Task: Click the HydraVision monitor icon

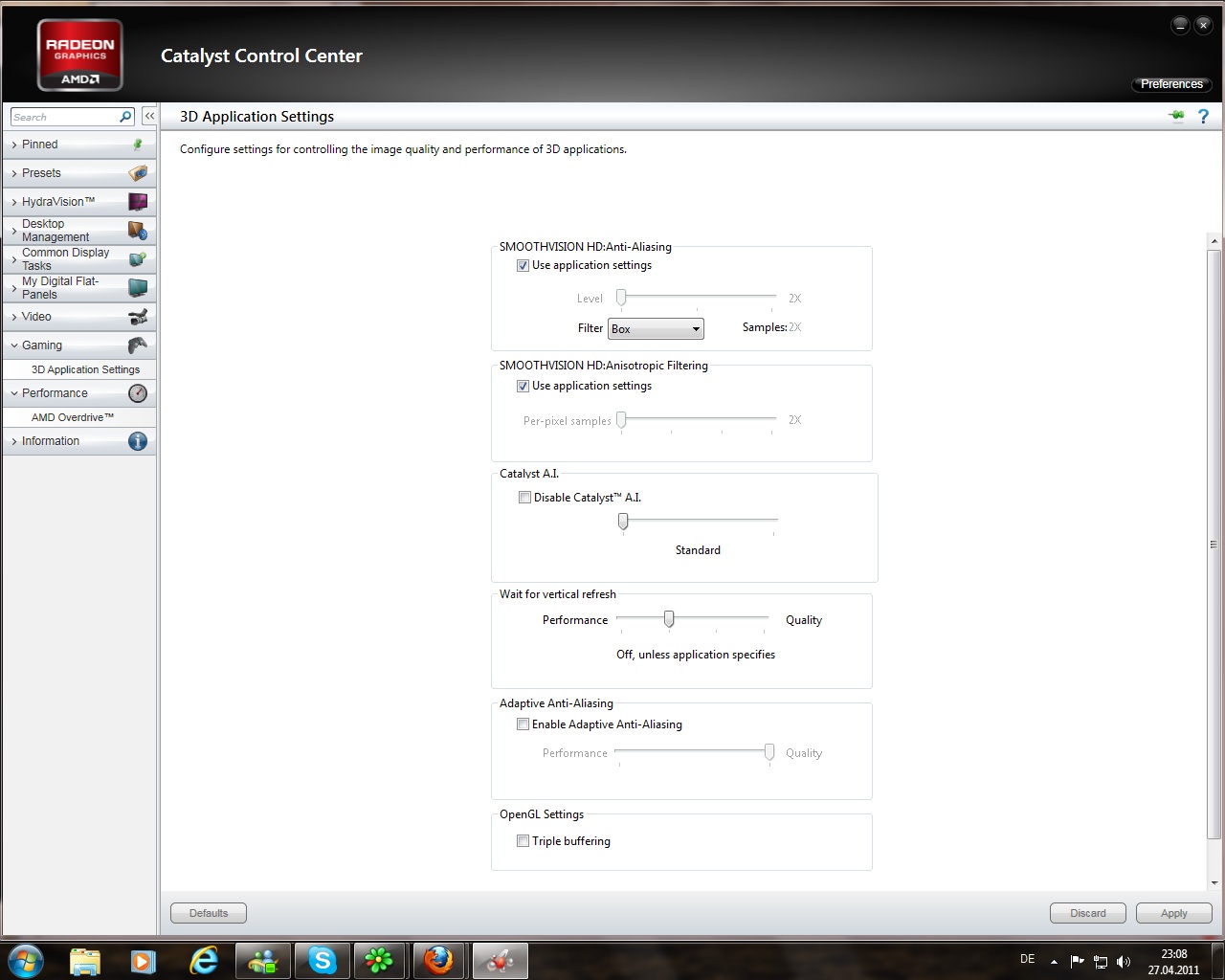Action: pos(138,202)
